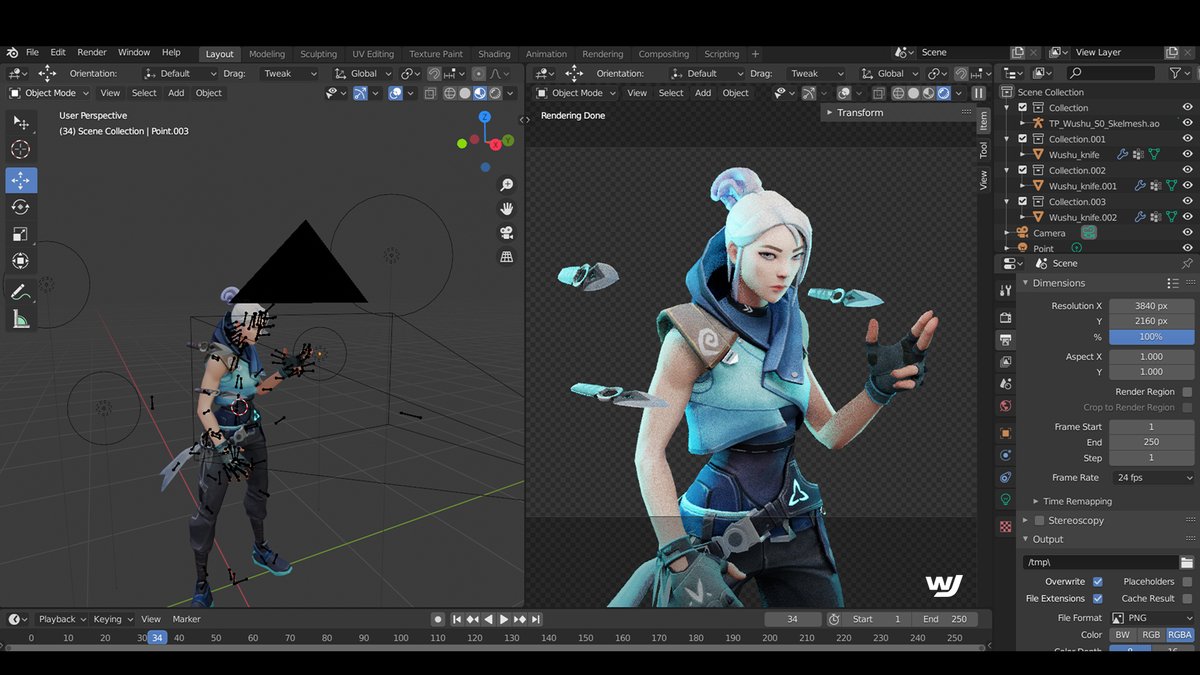Click the Pan view hand icon

[507, 209]
